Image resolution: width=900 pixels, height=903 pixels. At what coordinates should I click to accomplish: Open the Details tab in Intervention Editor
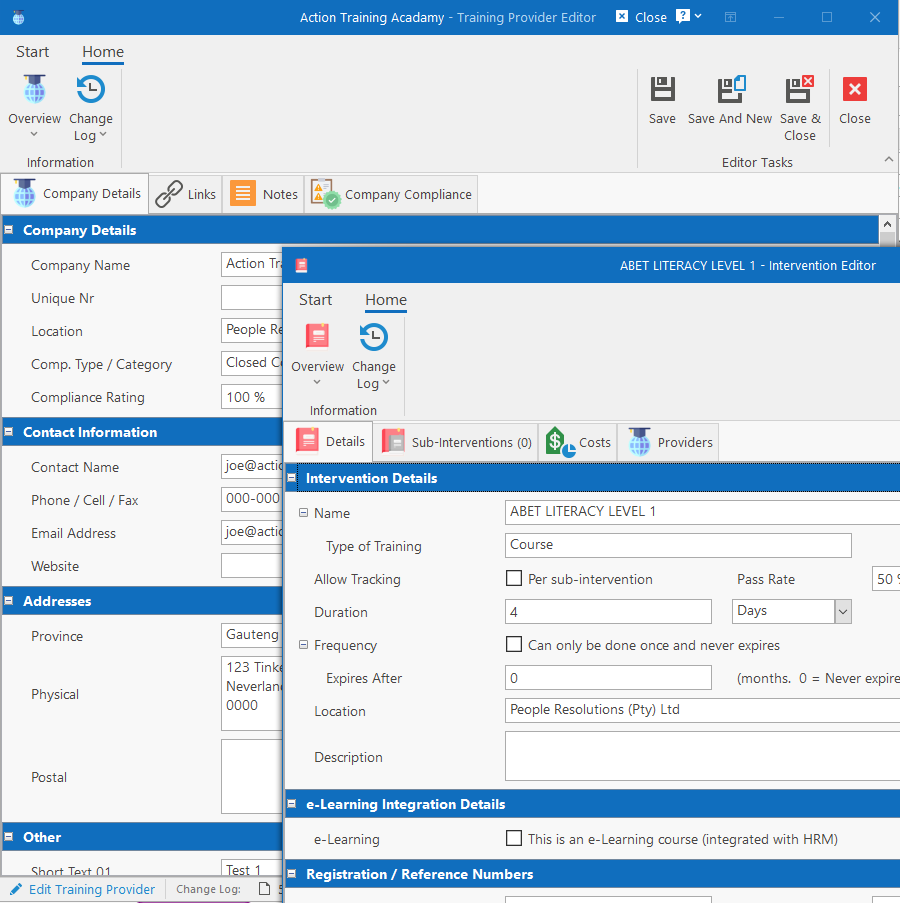tap(329, 442)
